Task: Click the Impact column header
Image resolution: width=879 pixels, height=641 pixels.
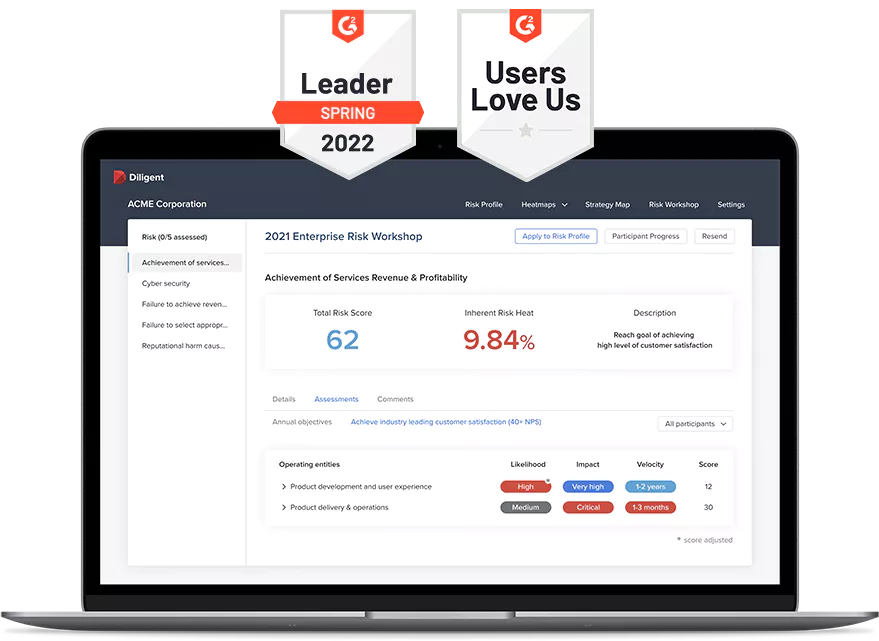Action: pyautogui.click(x=587, y=464)
